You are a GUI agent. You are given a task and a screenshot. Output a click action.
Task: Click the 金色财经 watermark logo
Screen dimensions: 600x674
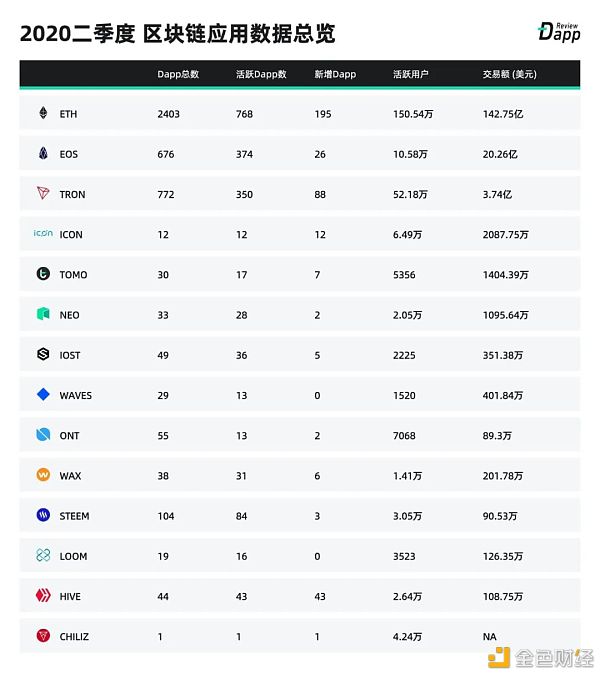pyautogui.click(x=540, y=655)
